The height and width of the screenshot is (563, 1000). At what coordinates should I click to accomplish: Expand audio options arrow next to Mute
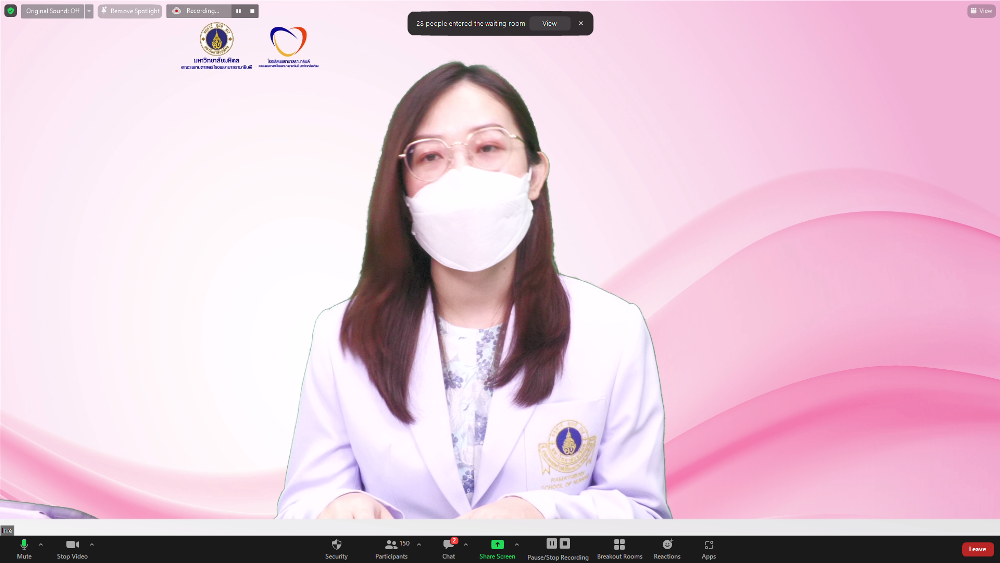click(x=41, y=545)
